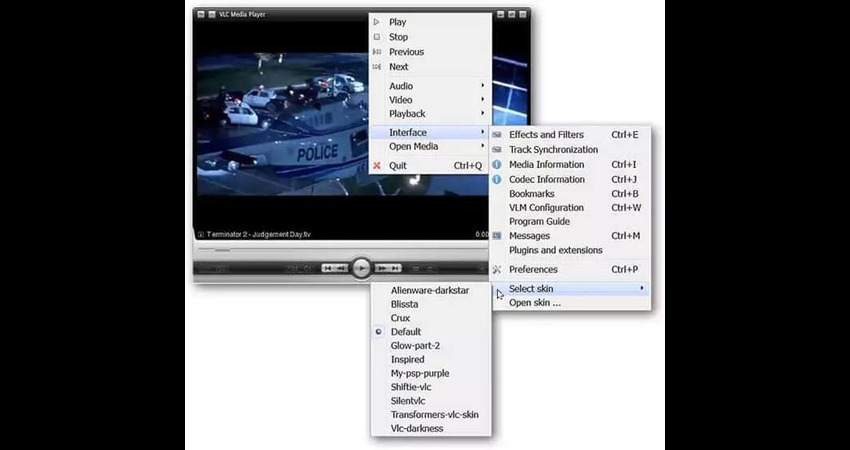Select the My-psp-purple skin
This screenshot has width=850, height=450.
tap(431, 374)
